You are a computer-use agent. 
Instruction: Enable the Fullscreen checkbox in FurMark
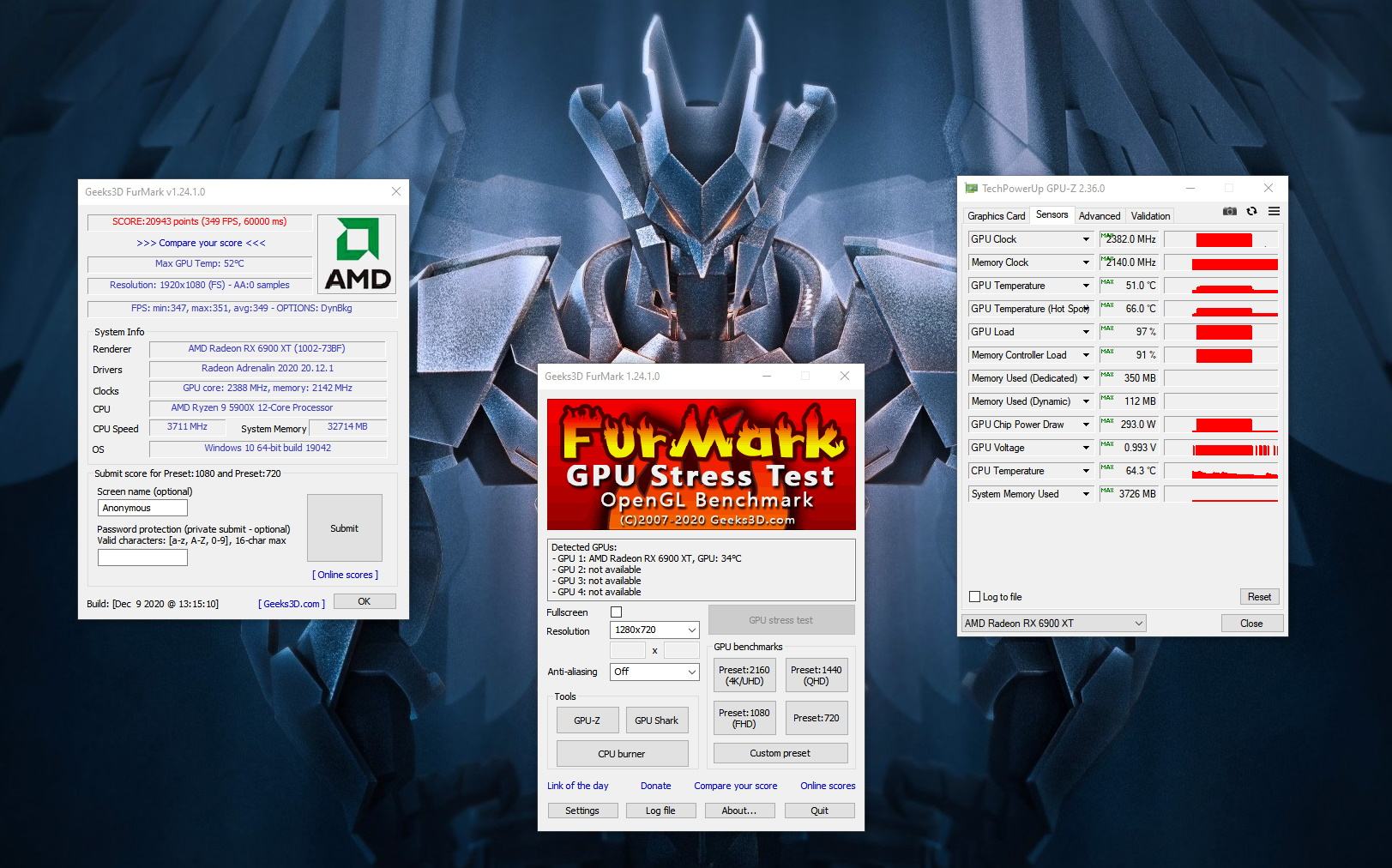coord(616,612)
